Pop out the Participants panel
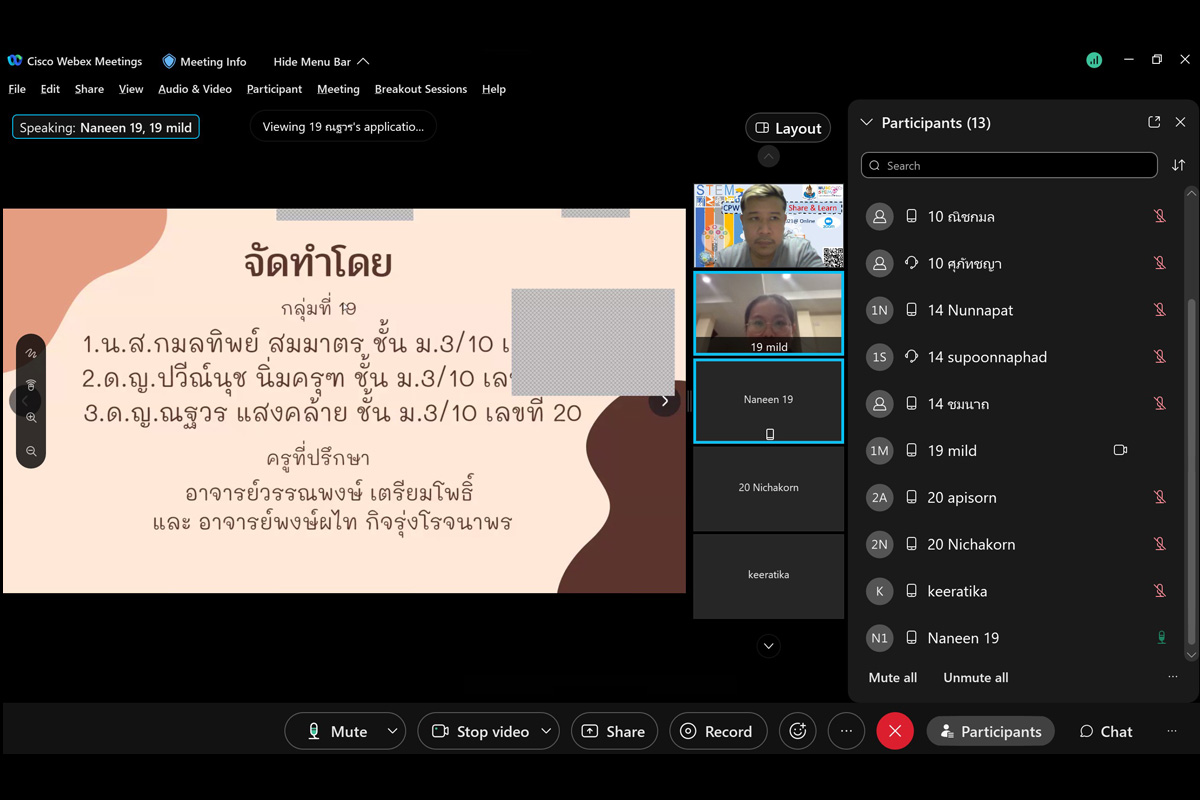This screenshot has height=800, width=1200. coord(1154,122)
